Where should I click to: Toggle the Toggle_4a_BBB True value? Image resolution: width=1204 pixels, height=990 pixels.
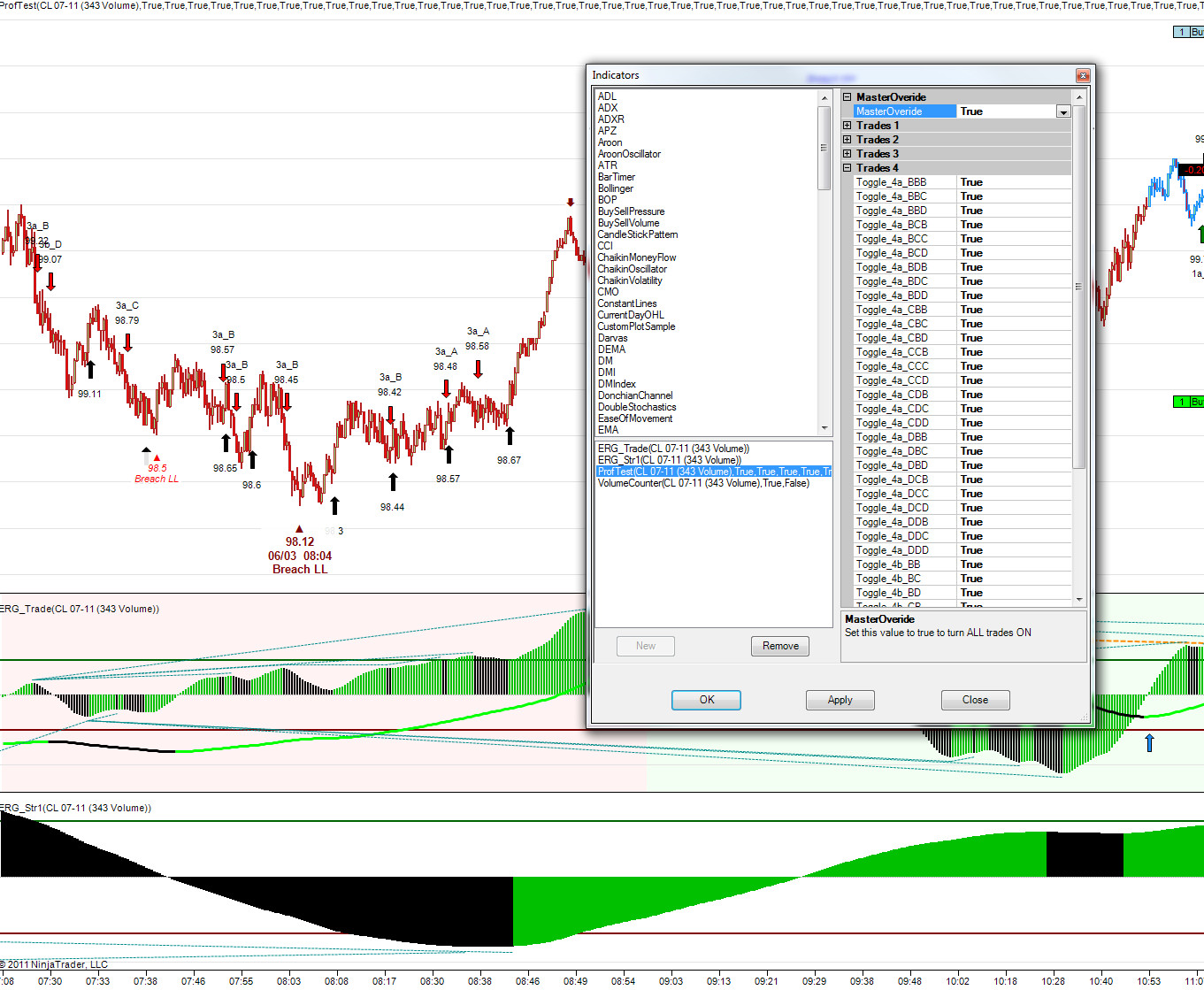[x=1014, y=182]
